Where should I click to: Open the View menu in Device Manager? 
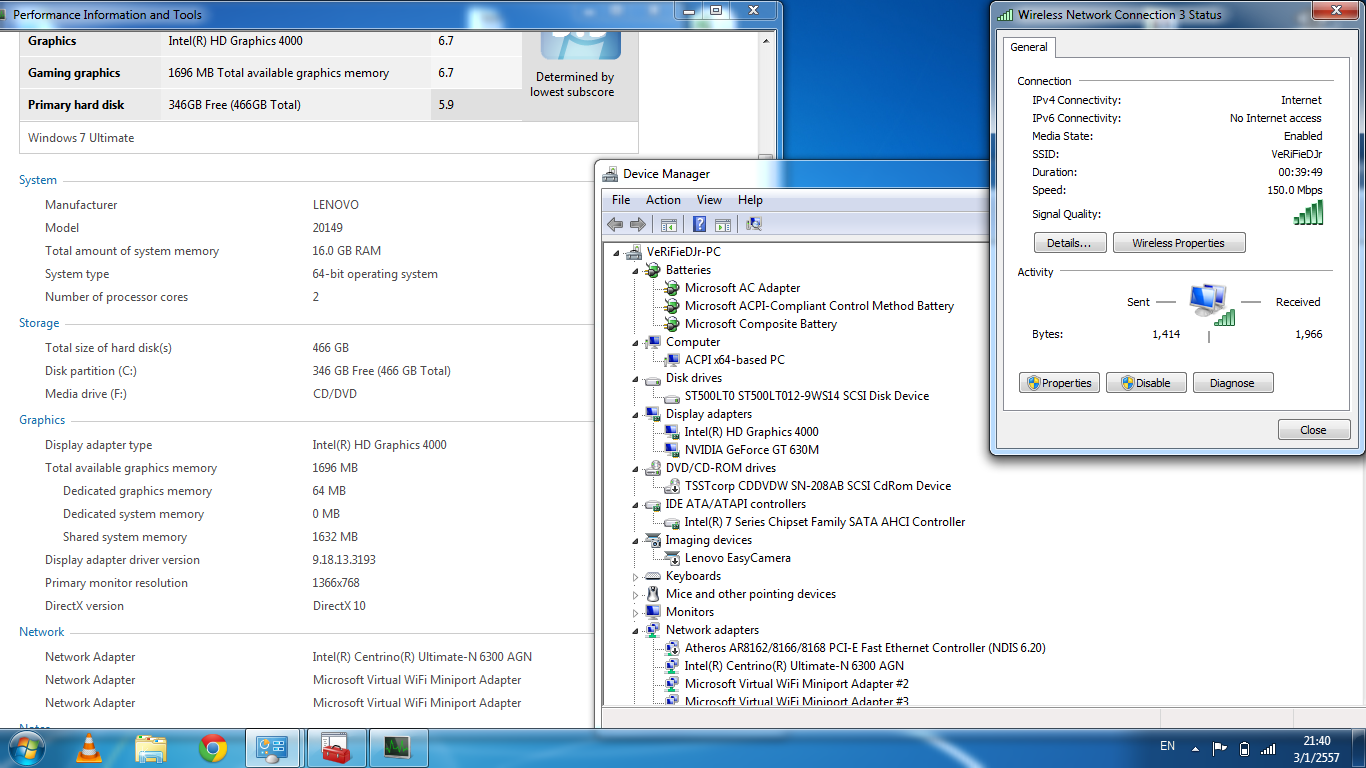(709, 200)
